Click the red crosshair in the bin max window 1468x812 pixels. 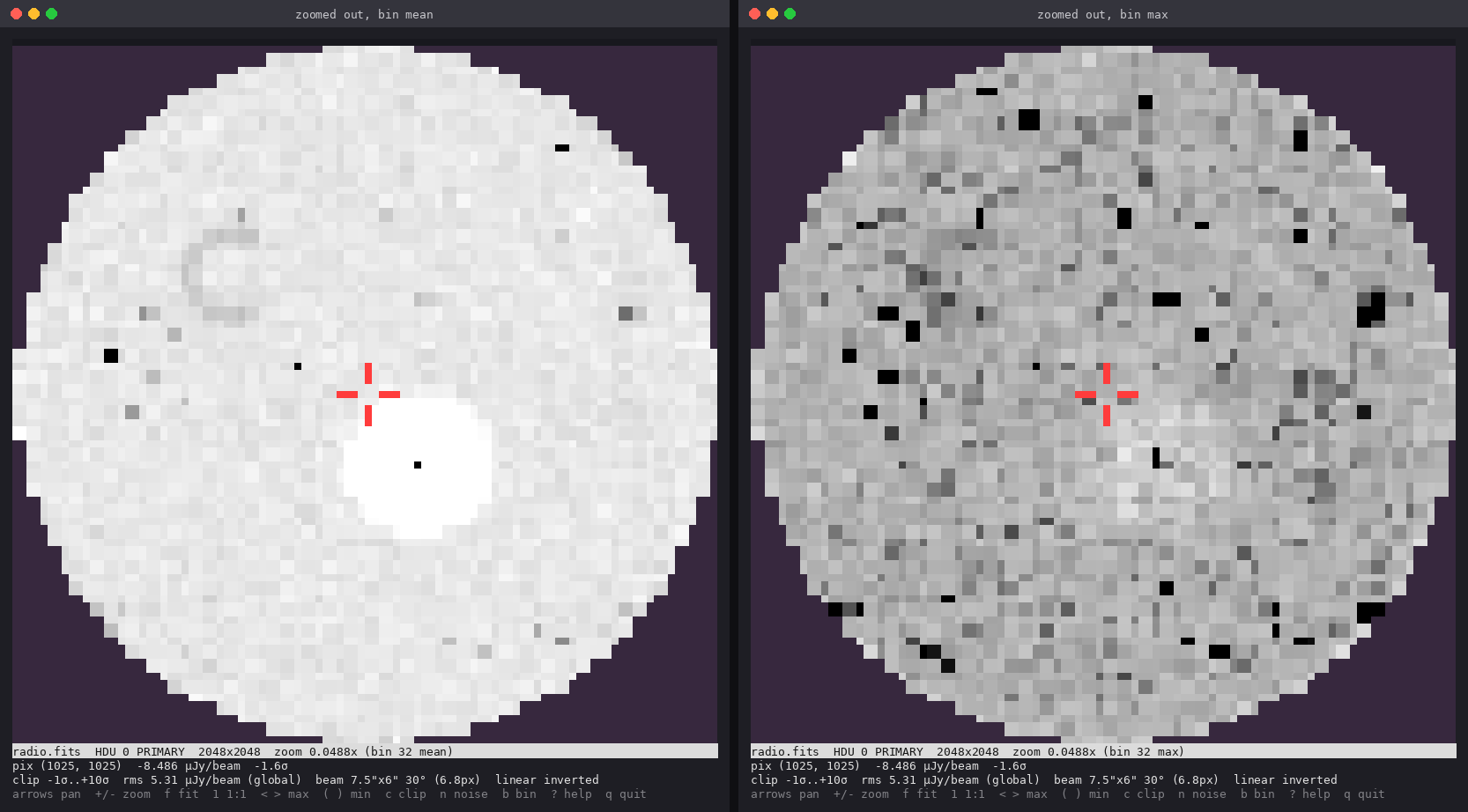(x=1107, y=395)
